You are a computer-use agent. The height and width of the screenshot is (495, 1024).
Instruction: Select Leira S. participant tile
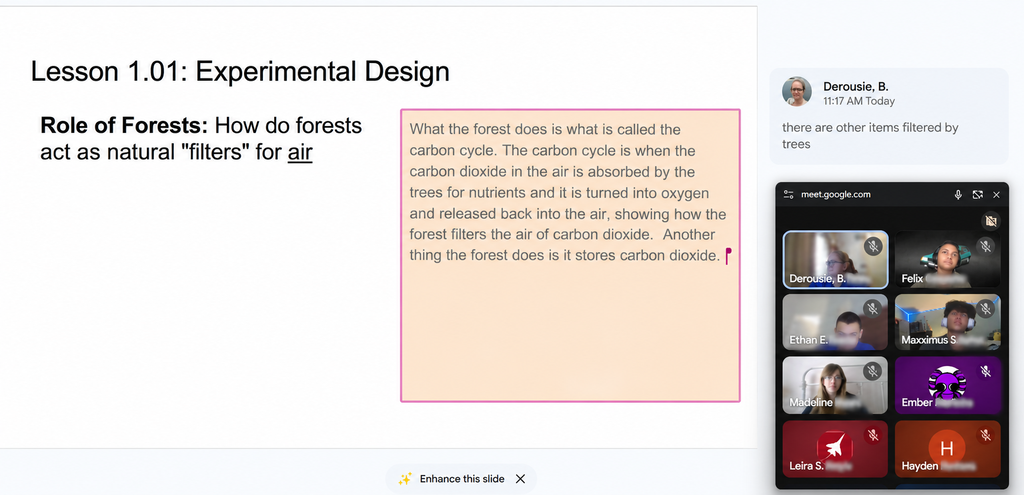coord(835,449)
